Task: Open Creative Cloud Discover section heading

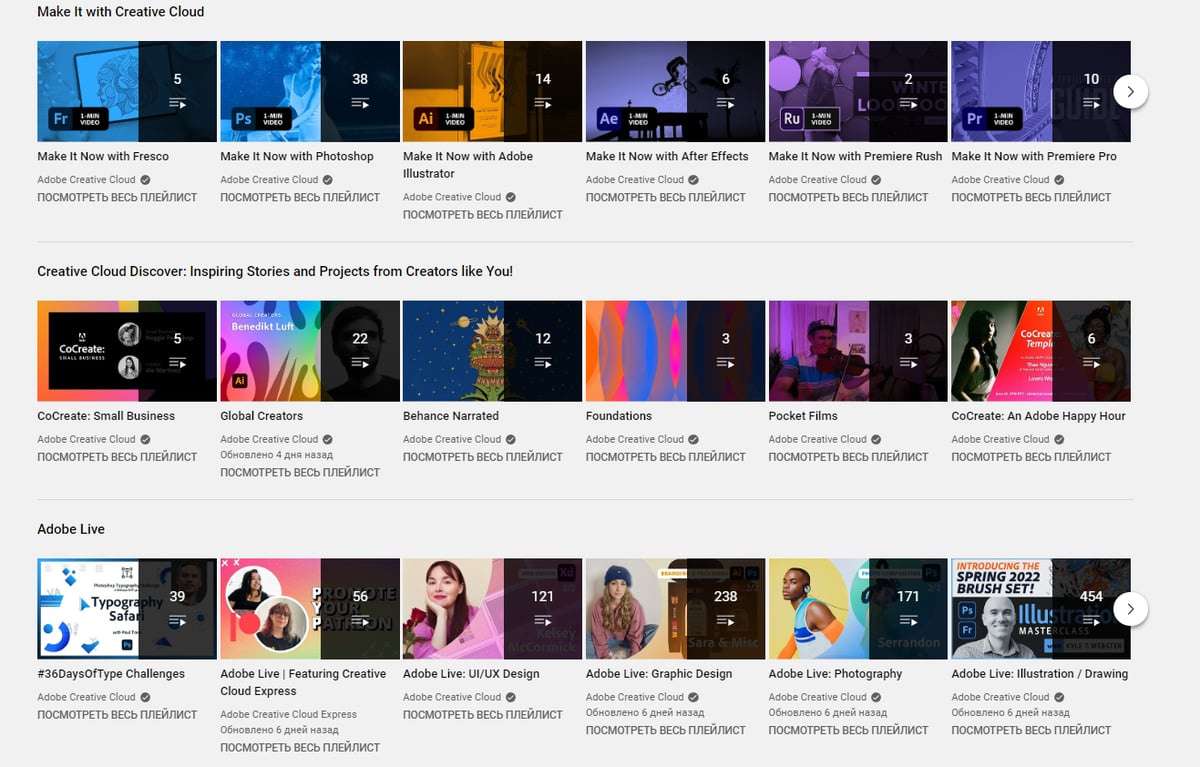Action: click(x=275, y=271)
